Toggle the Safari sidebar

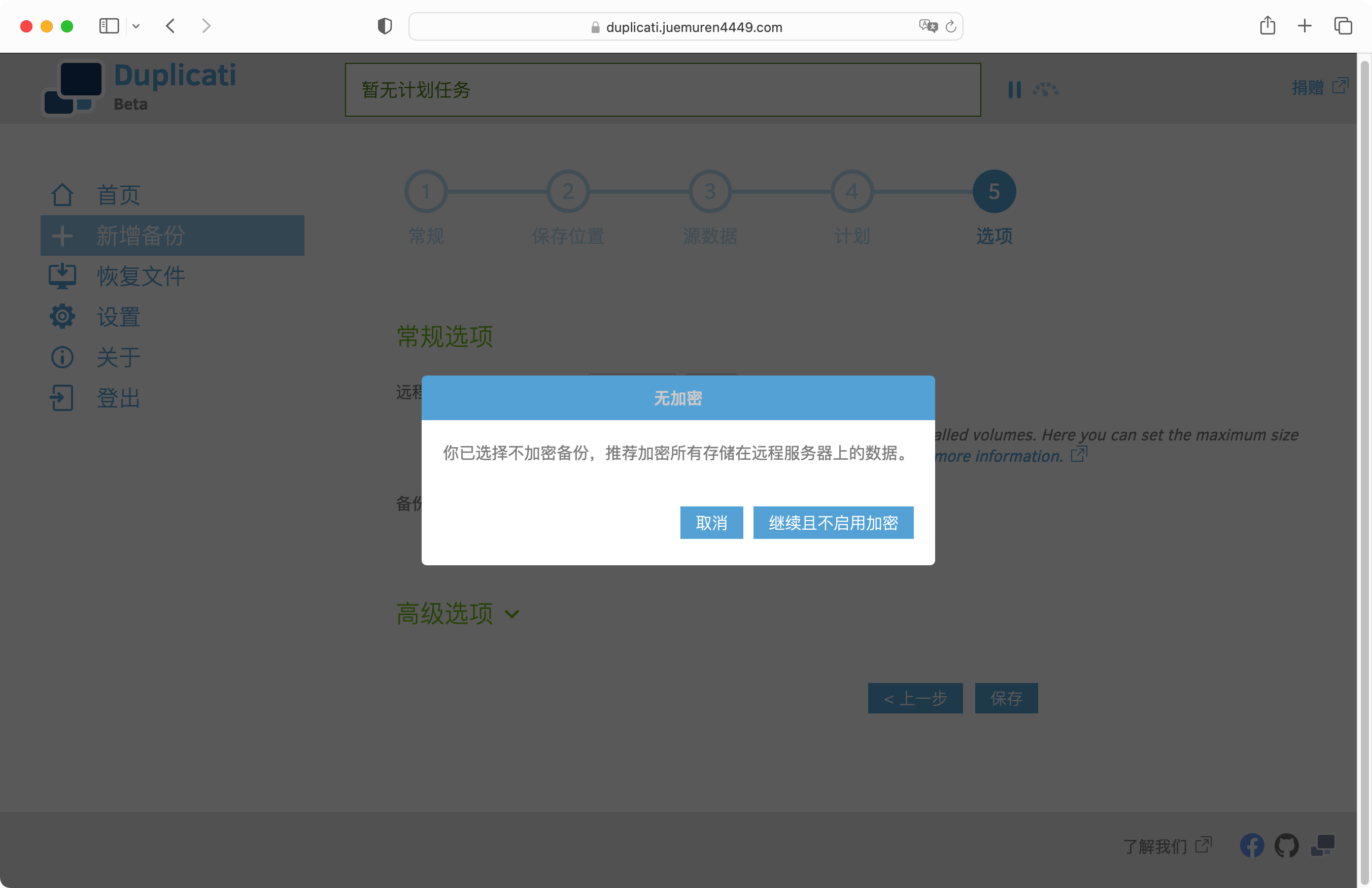(x=109, y=26)
